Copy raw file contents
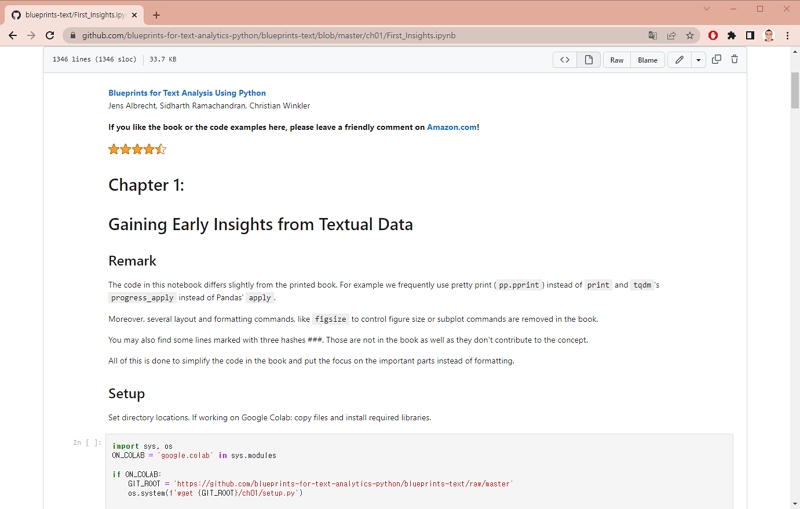 tap(716, 59)
